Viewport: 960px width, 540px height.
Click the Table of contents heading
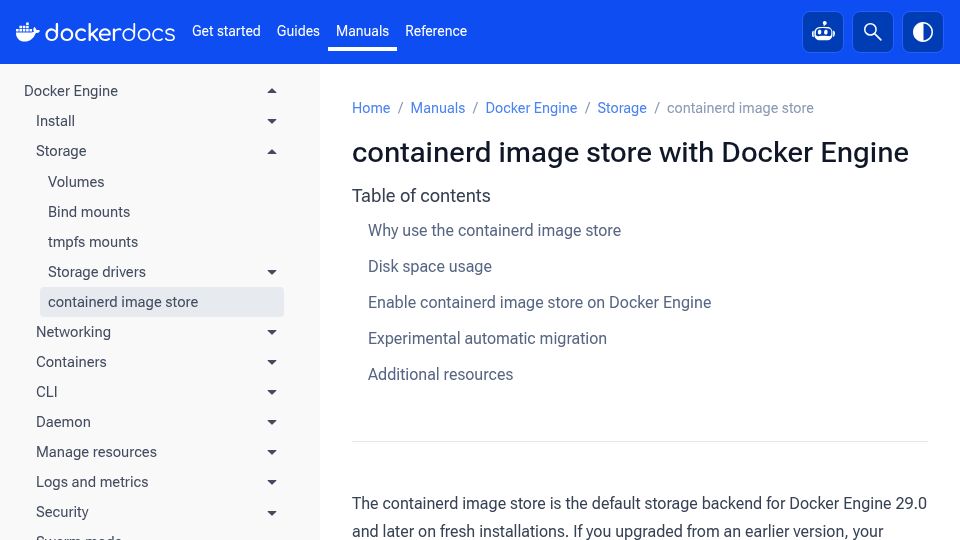click(421, 196)
